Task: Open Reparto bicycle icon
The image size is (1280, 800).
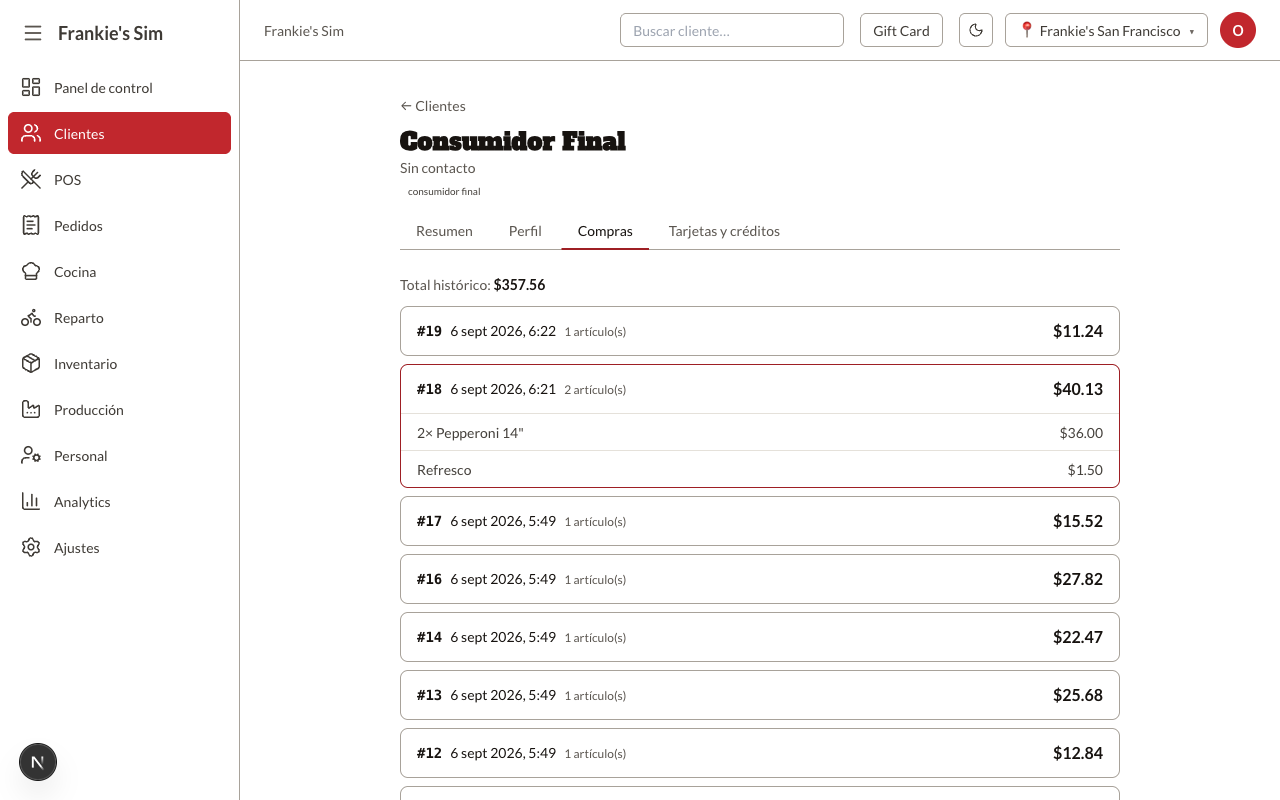Action: click(x=31, y=317)
